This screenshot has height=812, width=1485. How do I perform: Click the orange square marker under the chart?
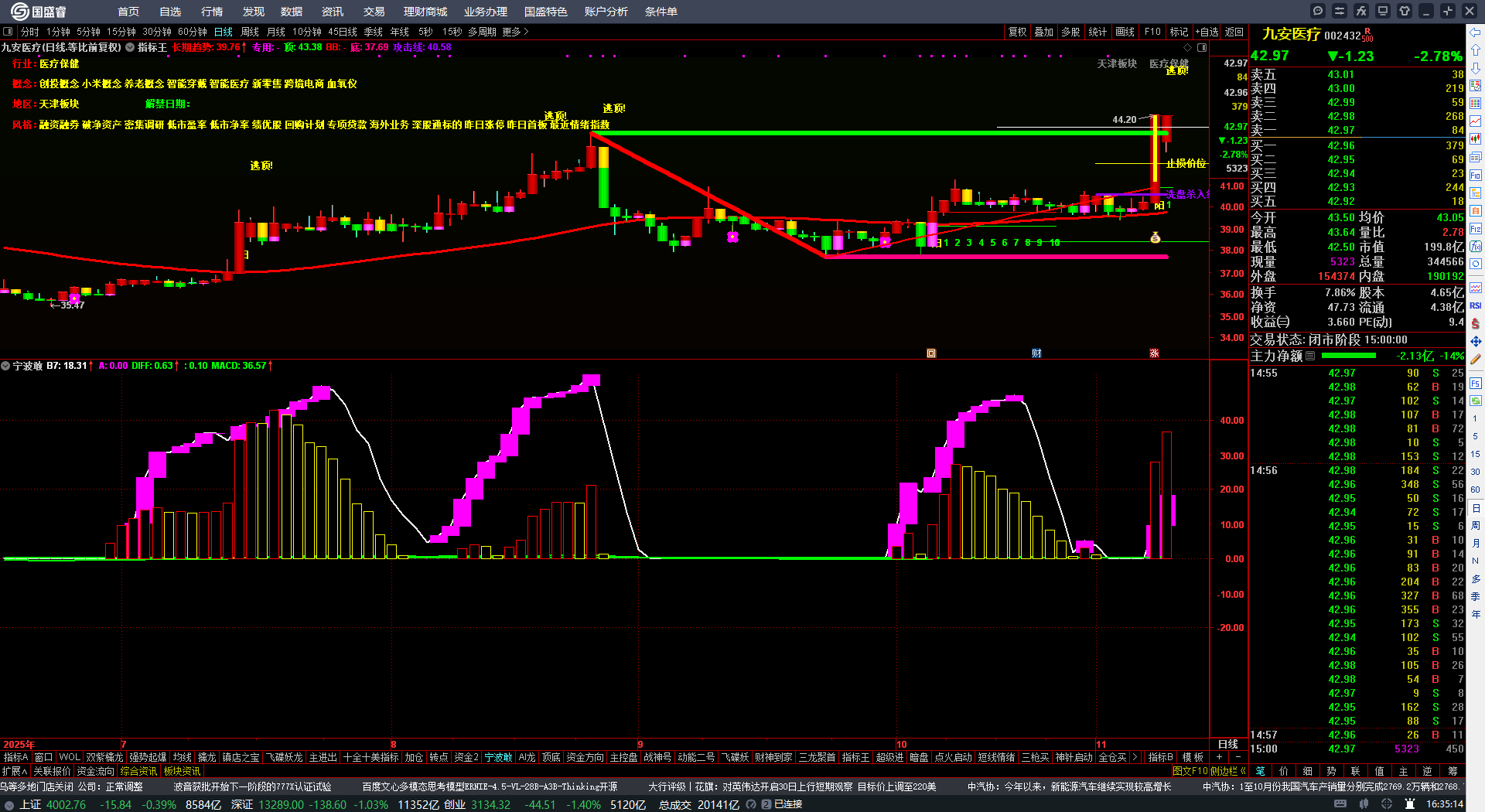931,353
